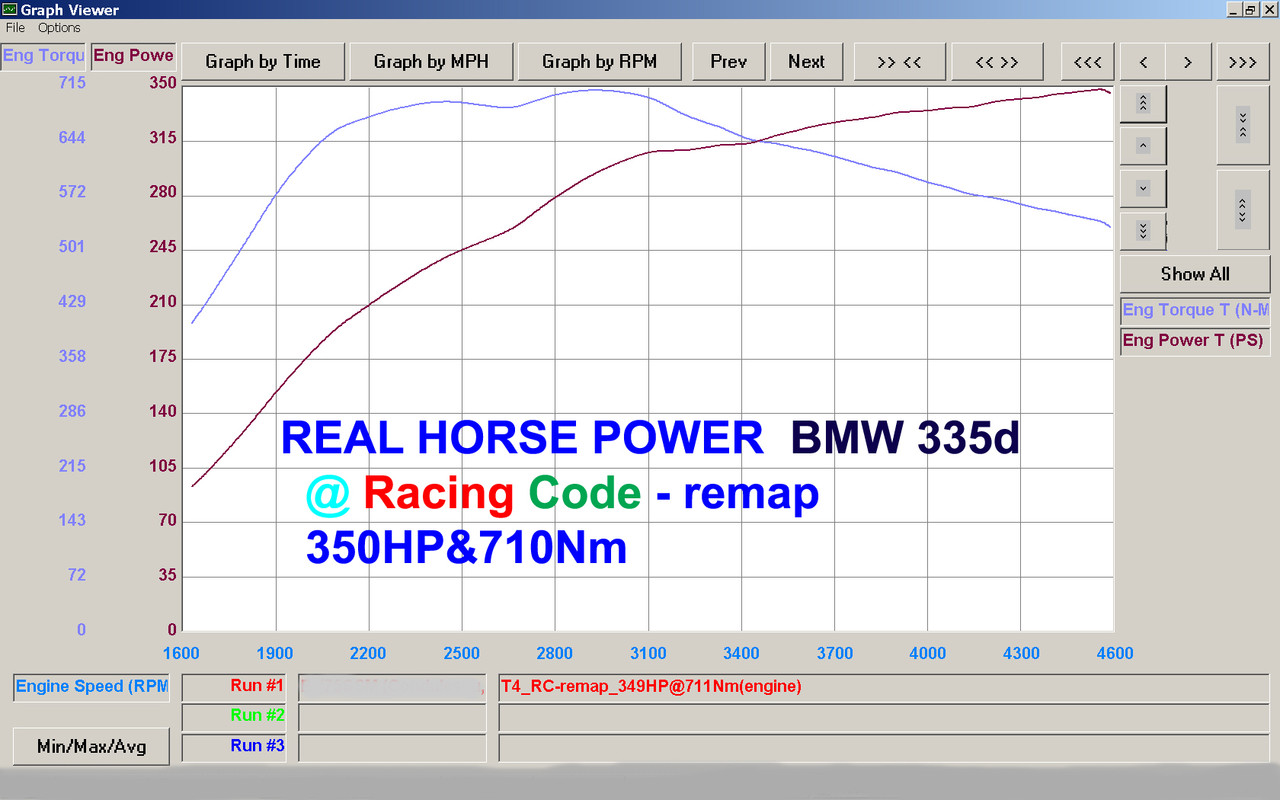Click the "1600" RPM axis value

click(x=181, y=654)
